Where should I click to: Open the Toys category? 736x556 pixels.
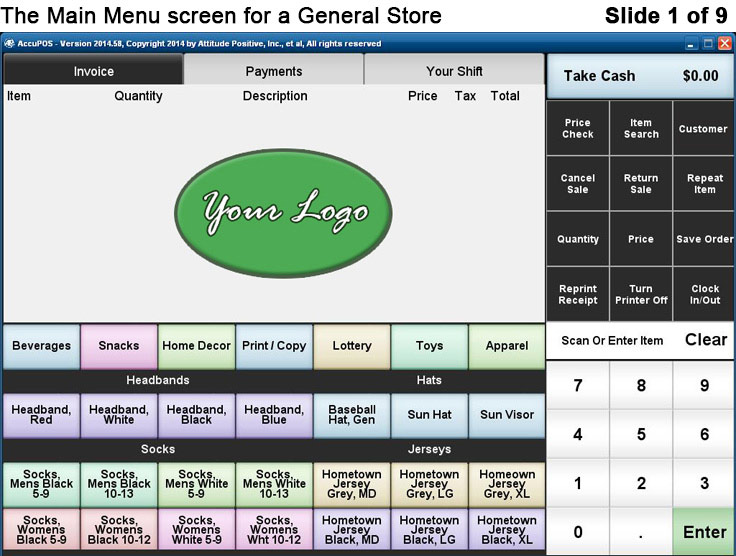[429, 346]
